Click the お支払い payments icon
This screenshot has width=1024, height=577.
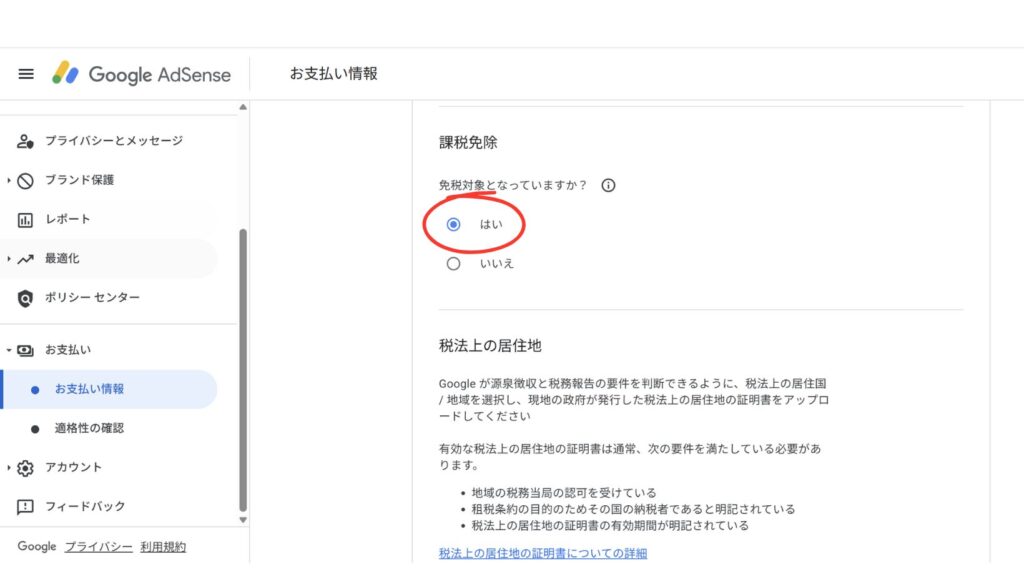[x=25, y=351]
